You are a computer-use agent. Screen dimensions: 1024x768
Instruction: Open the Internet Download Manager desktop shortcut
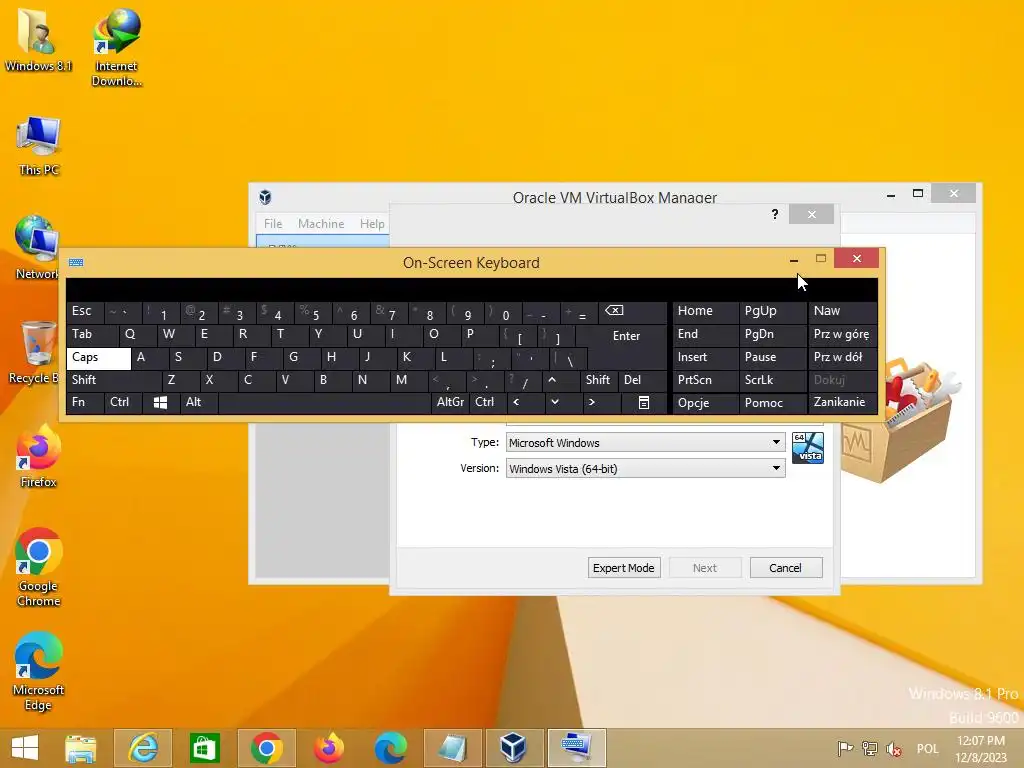[x=116, y=47]
